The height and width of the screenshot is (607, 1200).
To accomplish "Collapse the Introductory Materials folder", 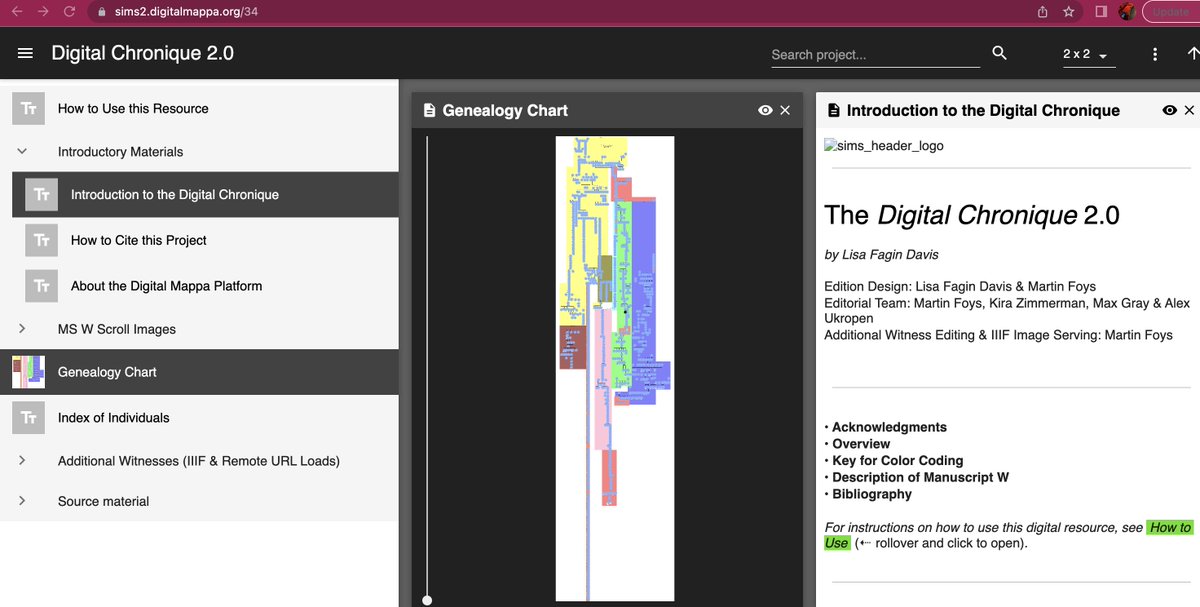I will coord(22,151).
